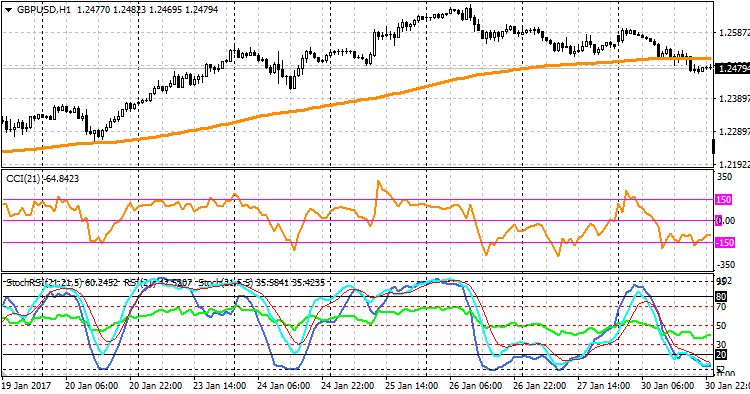Click the 25 Jan 14:00 time label
The width and height of the screenshot is (750, 394).
[x=411, y=385]
